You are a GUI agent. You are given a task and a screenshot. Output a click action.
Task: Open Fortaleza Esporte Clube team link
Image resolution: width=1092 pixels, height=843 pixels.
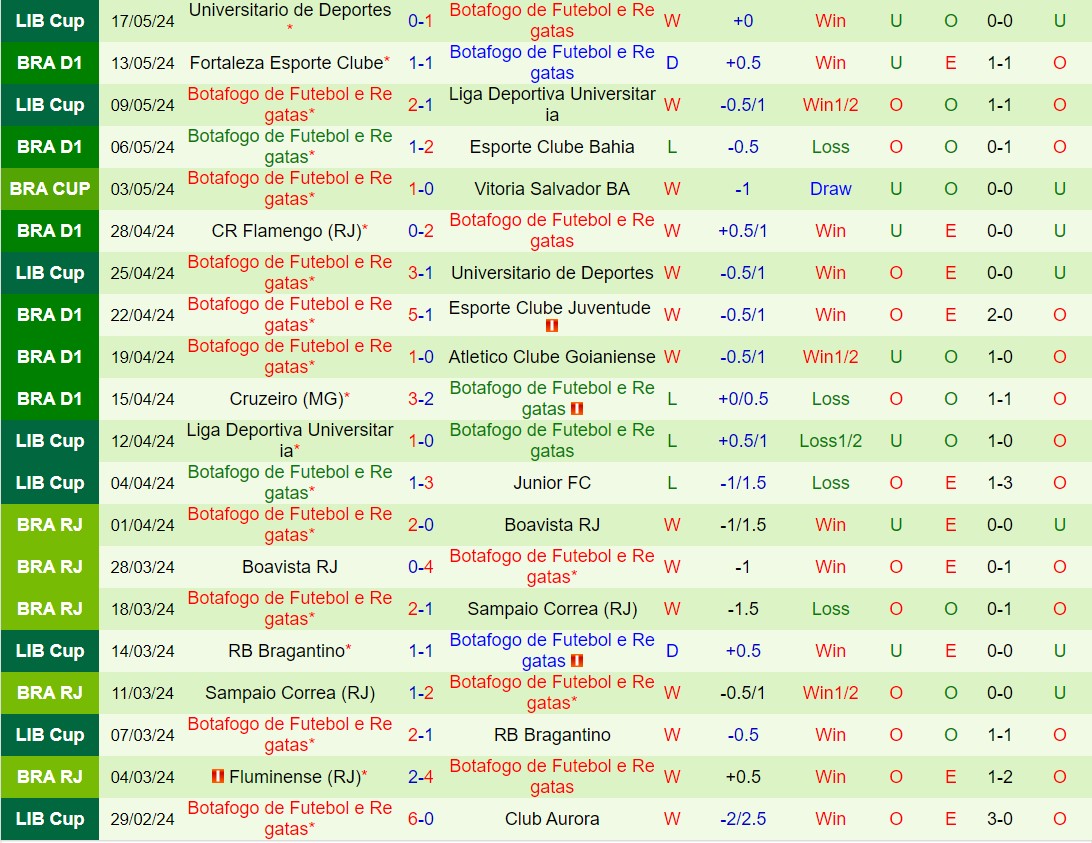pos(286,63)
